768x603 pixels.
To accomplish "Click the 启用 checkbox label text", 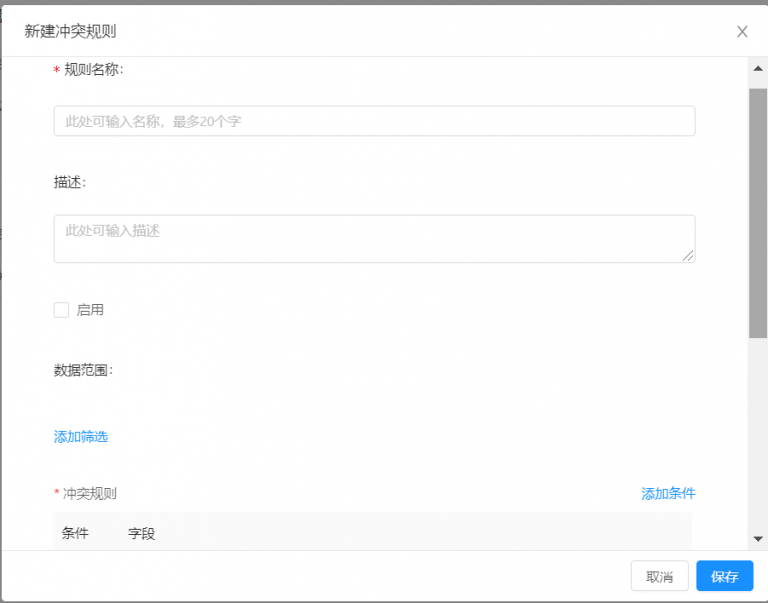I will tap(90, 310).
